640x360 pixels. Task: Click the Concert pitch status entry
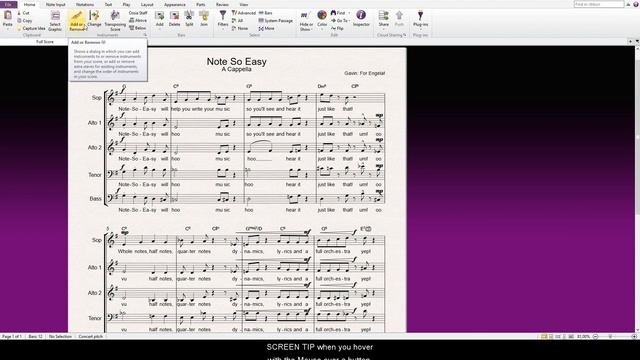tap(91, 336)
